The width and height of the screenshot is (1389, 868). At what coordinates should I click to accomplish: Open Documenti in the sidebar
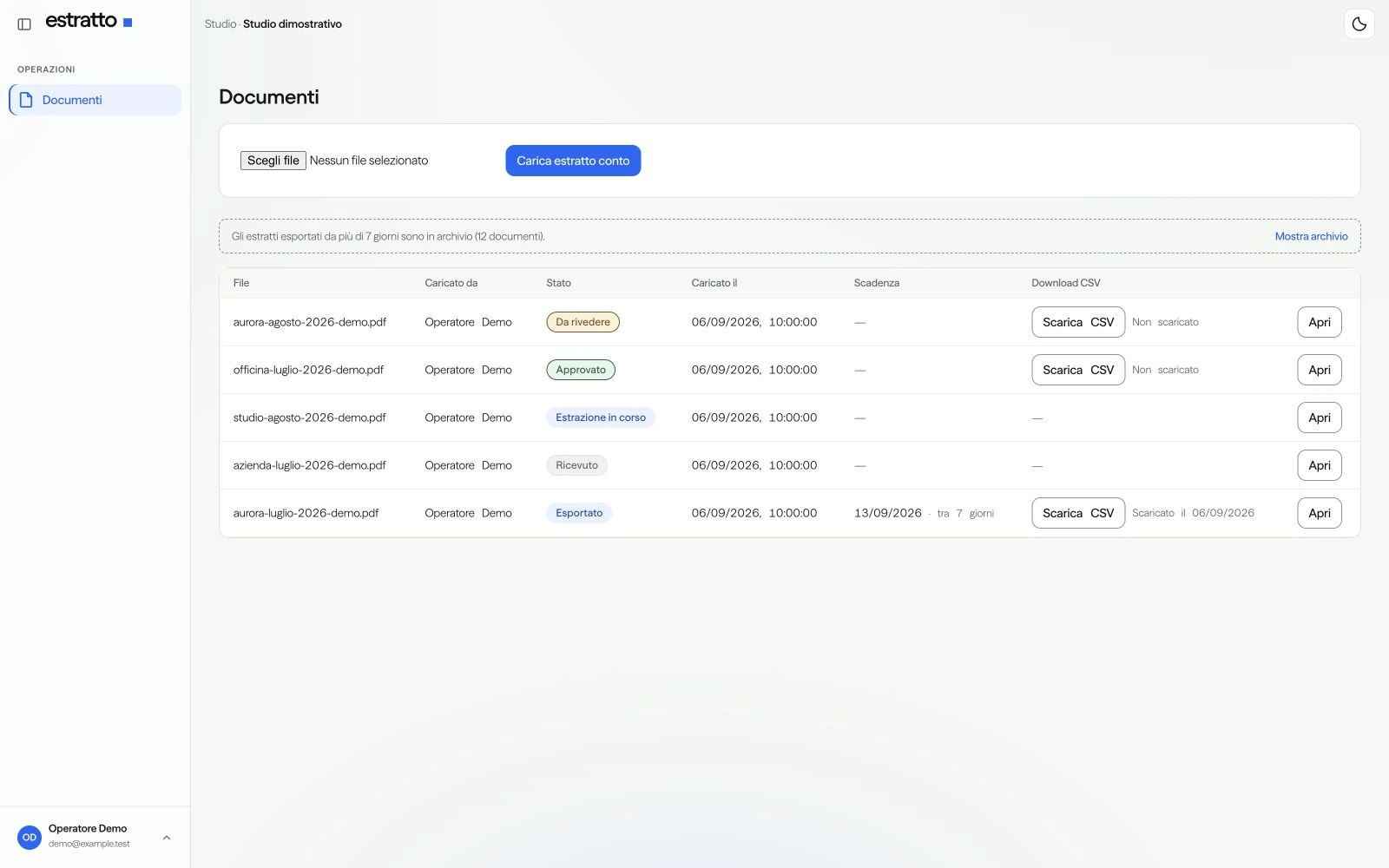[x=95, y=100]
